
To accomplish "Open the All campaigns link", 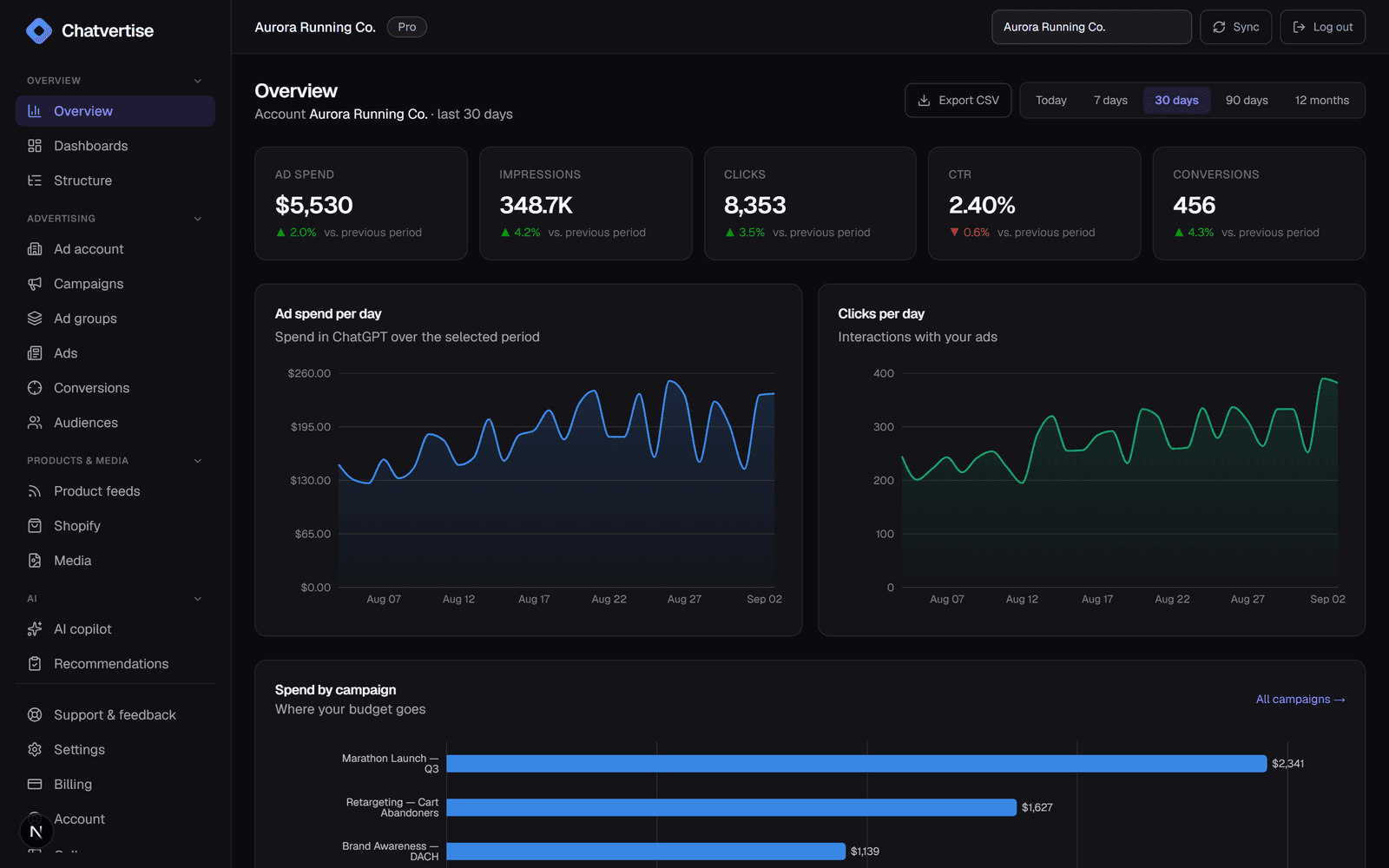I will (x=1300, y=700).
